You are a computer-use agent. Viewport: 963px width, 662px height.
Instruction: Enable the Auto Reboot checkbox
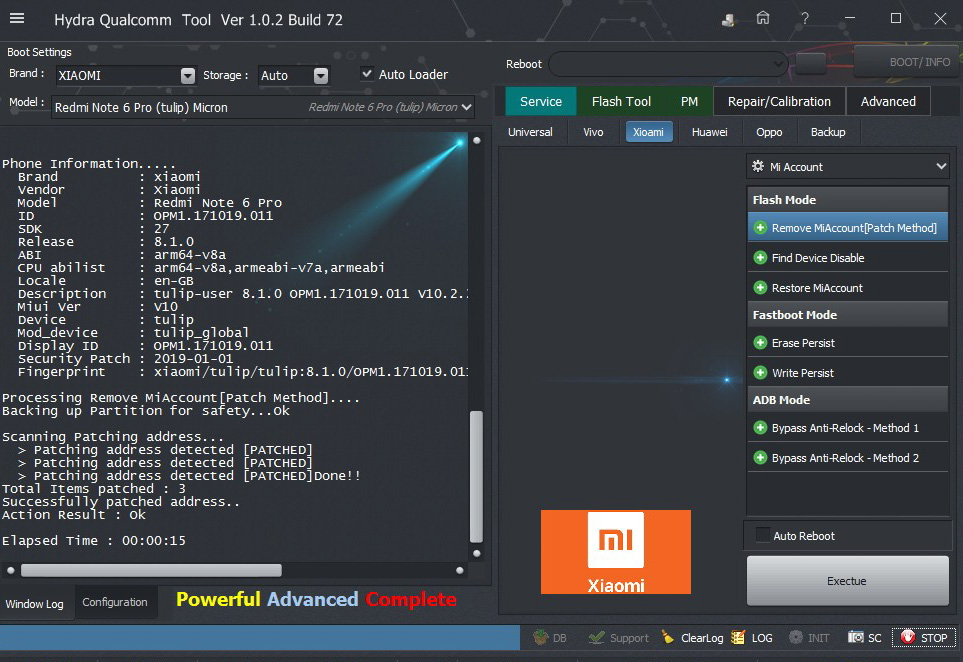point(762,536)
